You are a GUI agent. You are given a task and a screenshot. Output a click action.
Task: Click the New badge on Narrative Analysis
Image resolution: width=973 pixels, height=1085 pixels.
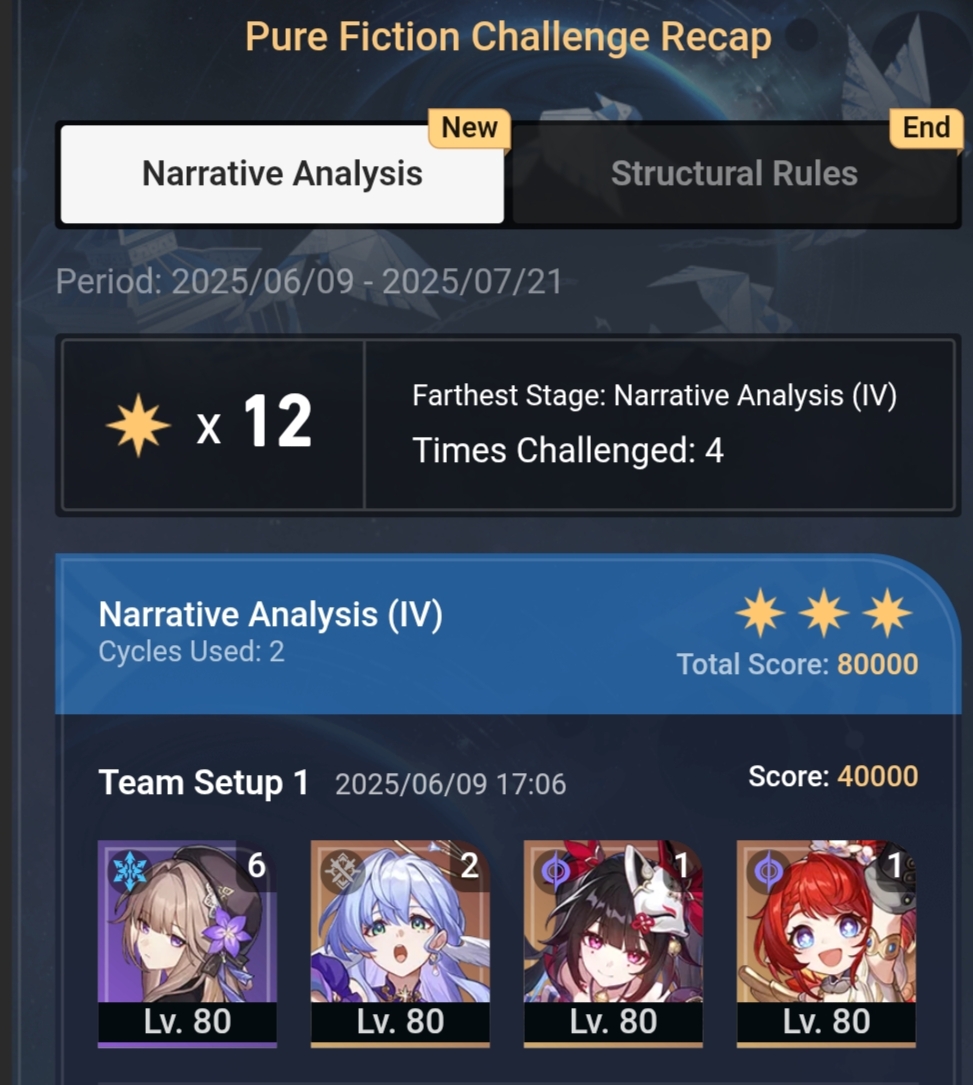[469, 128]
